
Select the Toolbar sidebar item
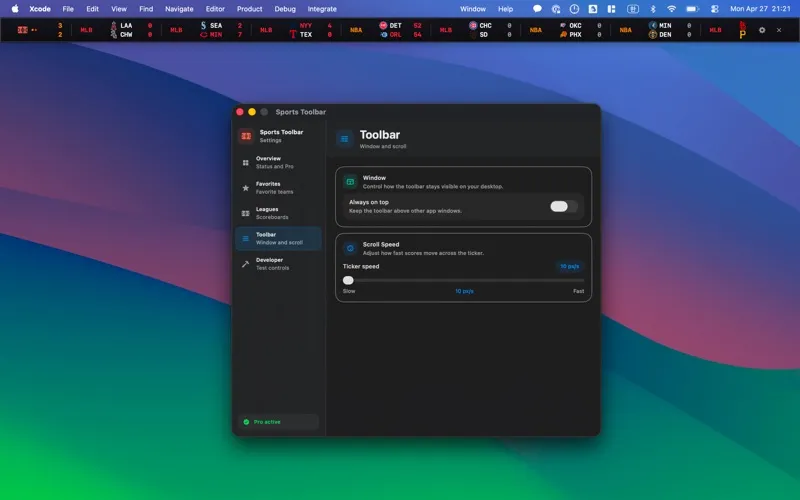pos(279,239)
